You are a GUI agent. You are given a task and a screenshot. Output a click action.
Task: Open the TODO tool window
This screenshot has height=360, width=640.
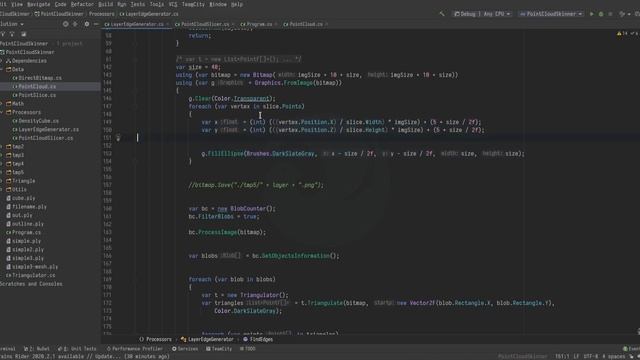pos(248,349)
